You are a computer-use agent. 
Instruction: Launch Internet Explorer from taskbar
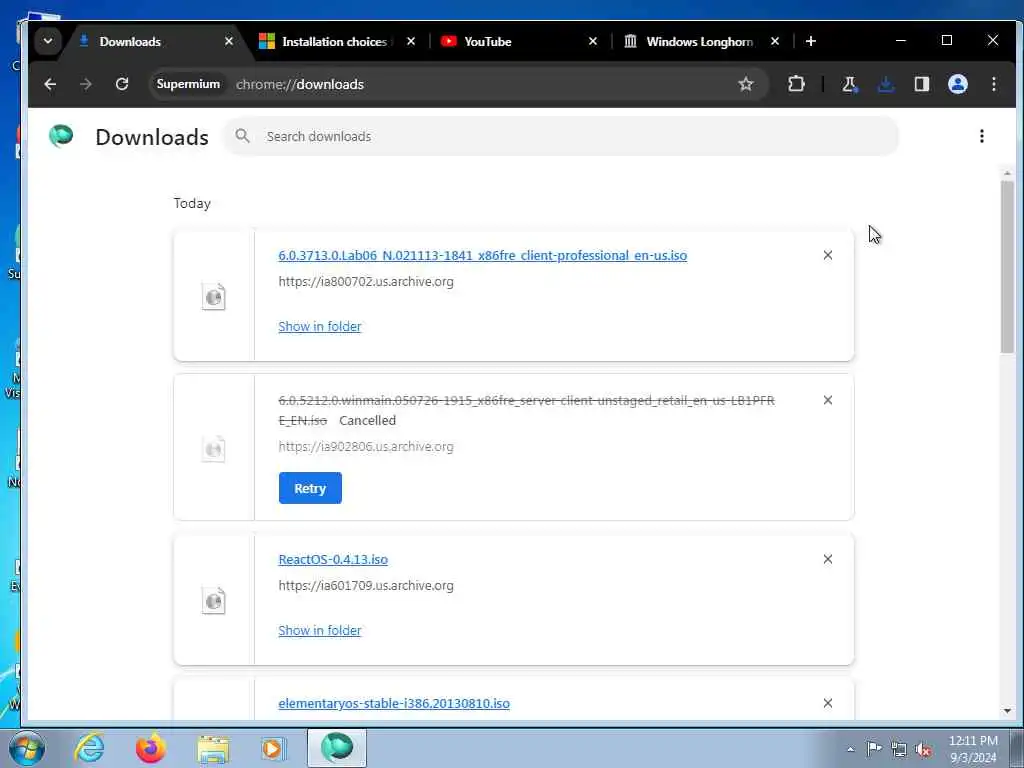89,748
